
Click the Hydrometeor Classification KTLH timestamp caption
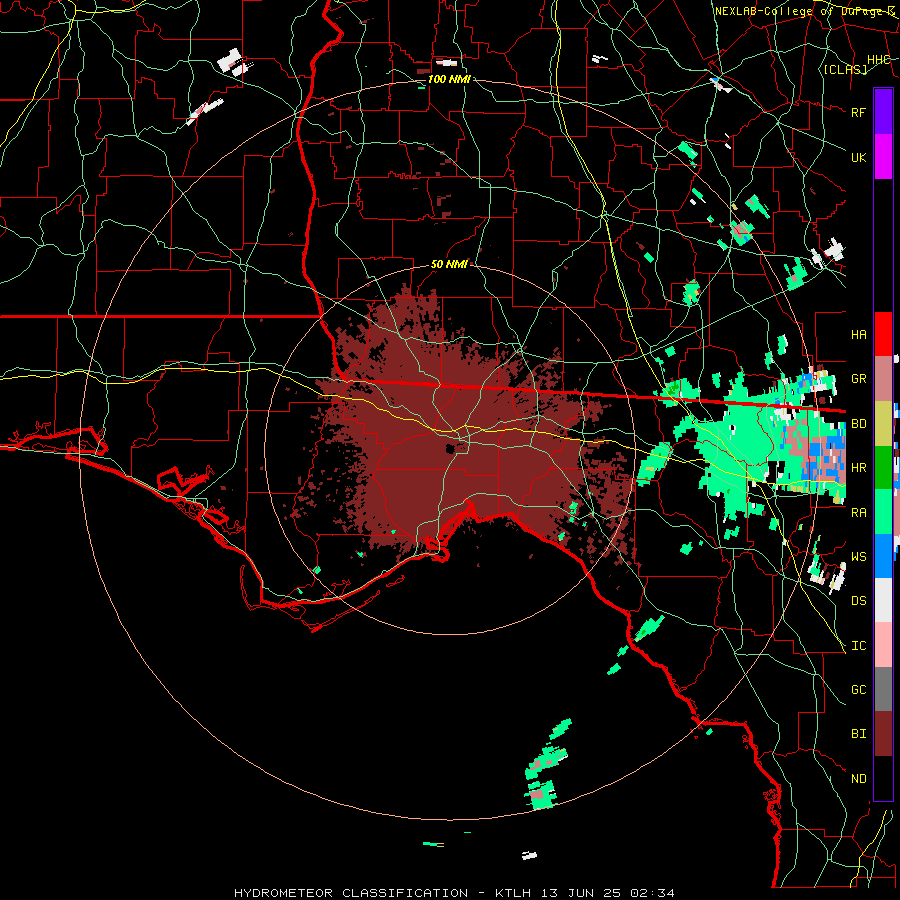pos(454,893)
